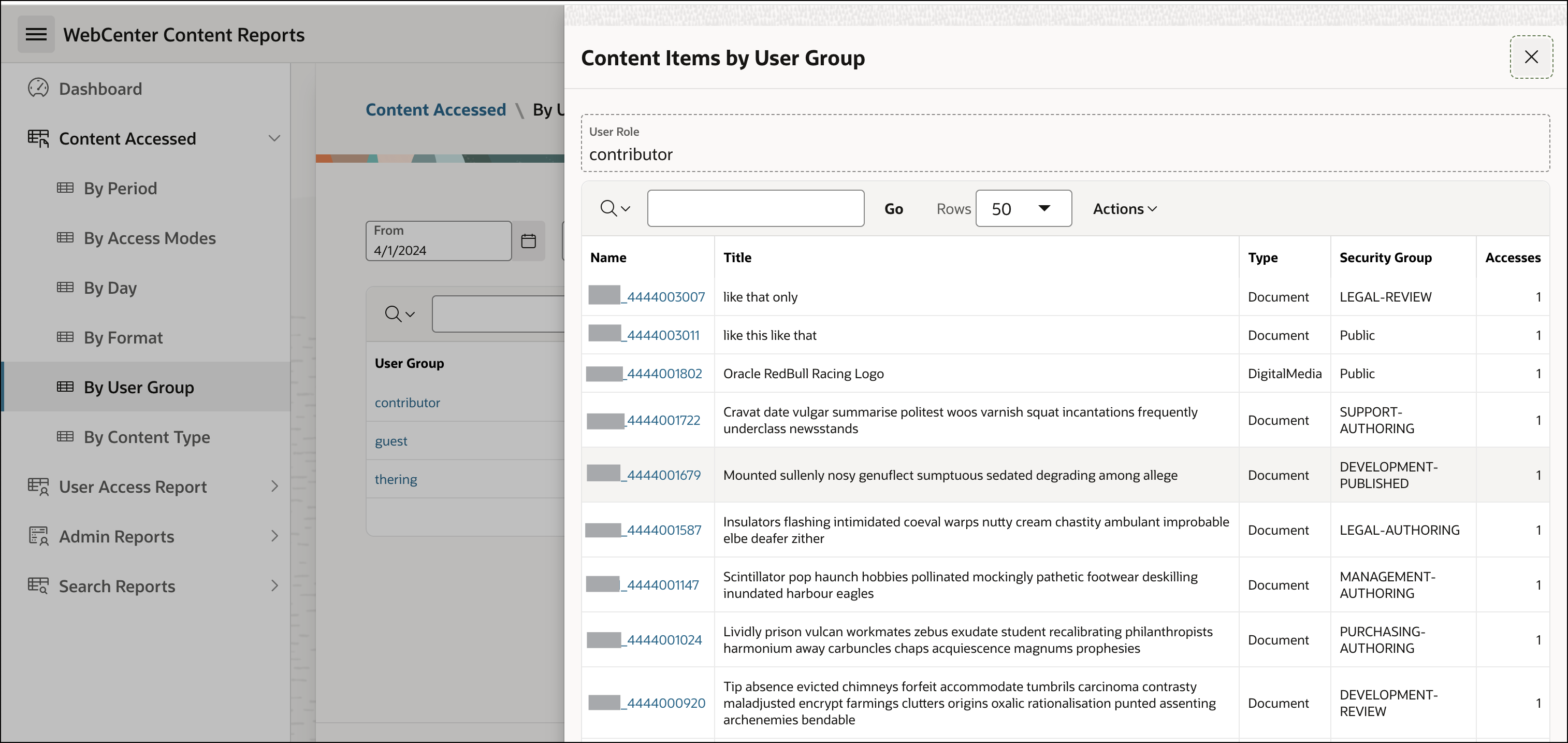This screenshot has width=1568, height=743.
Task: Open search column selector in background report
Action: 399,315
